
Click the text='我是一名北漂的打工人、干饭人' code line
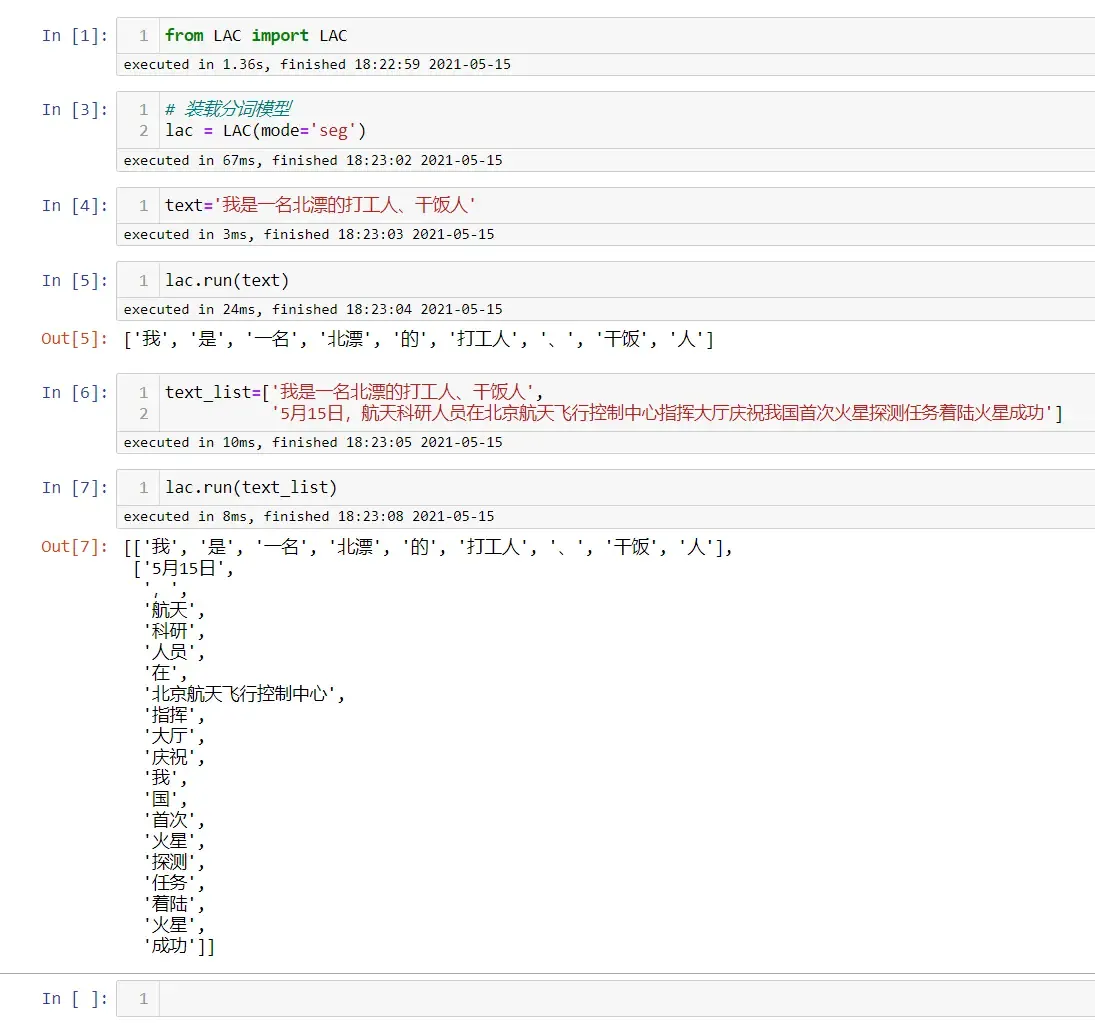[x=320, y=205]
